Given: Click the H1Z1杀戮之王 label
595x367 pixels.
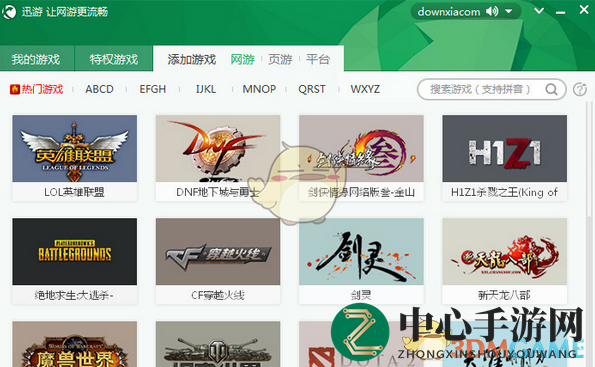Looking at the screenshot, I should click(504, 192).
